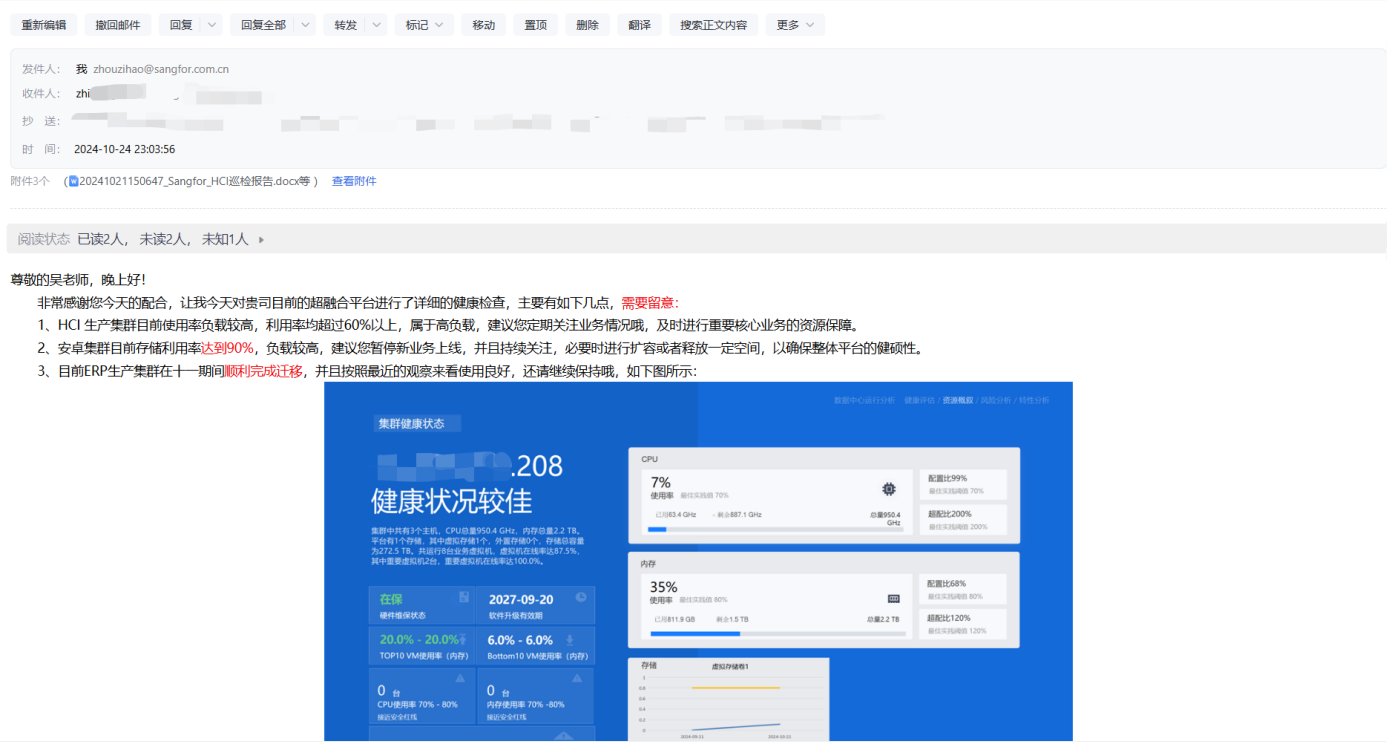Open the 转发 (Forward) dropdown arrow
Viewport: 1387px width, 744px height.
[x=375, y=23]
